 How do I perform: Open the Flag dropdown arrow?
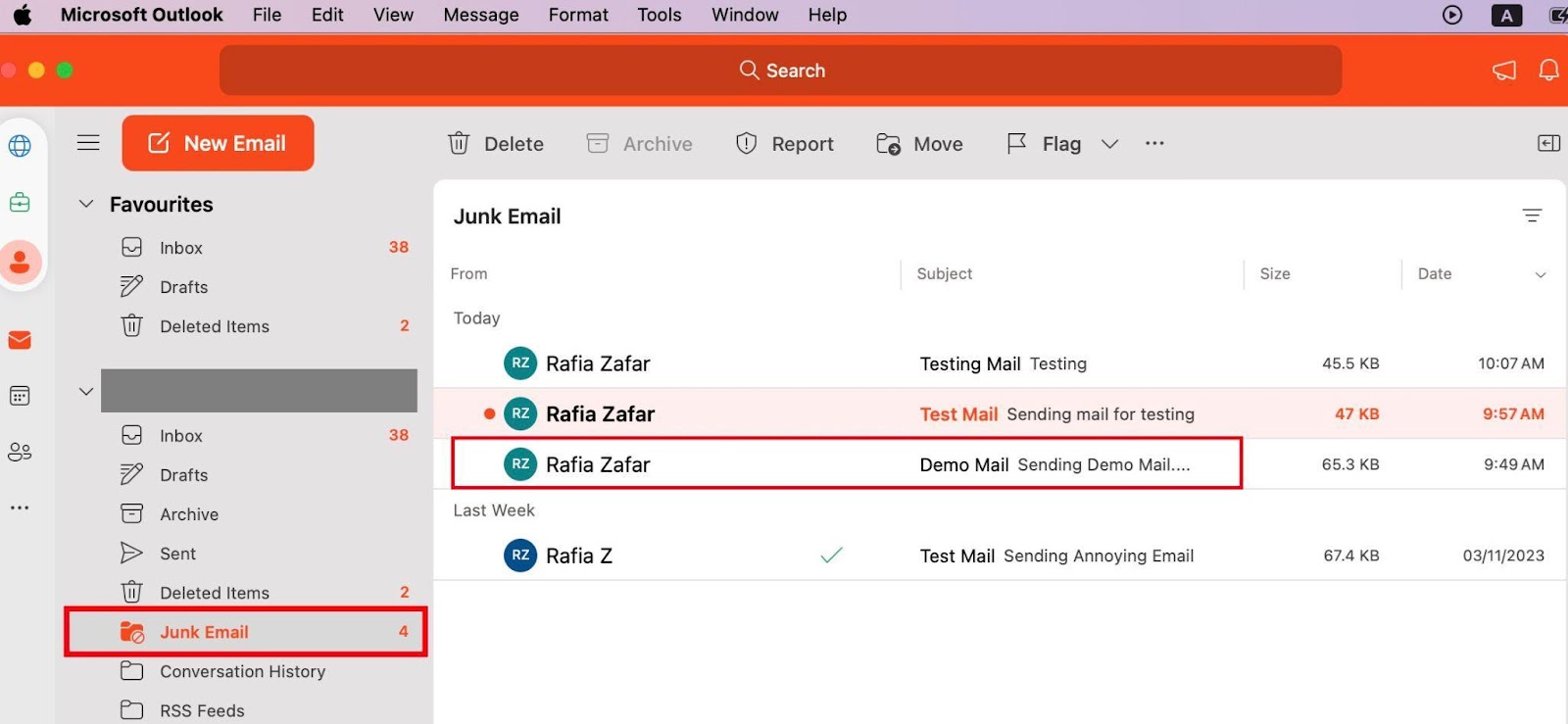tap(1109, 144)
